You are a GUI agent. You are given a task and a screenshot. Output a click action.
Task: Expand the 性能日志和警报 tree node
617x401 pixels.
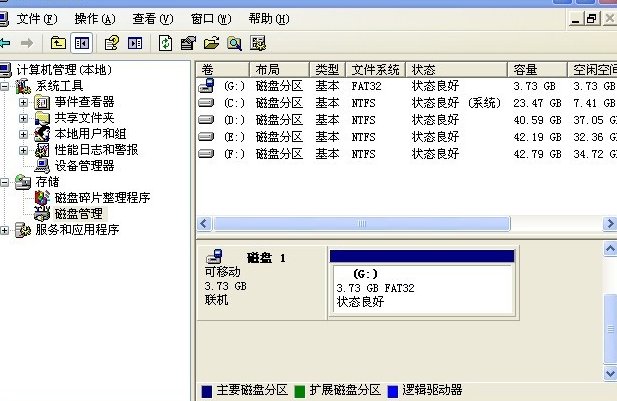click(x=24, y=150)
